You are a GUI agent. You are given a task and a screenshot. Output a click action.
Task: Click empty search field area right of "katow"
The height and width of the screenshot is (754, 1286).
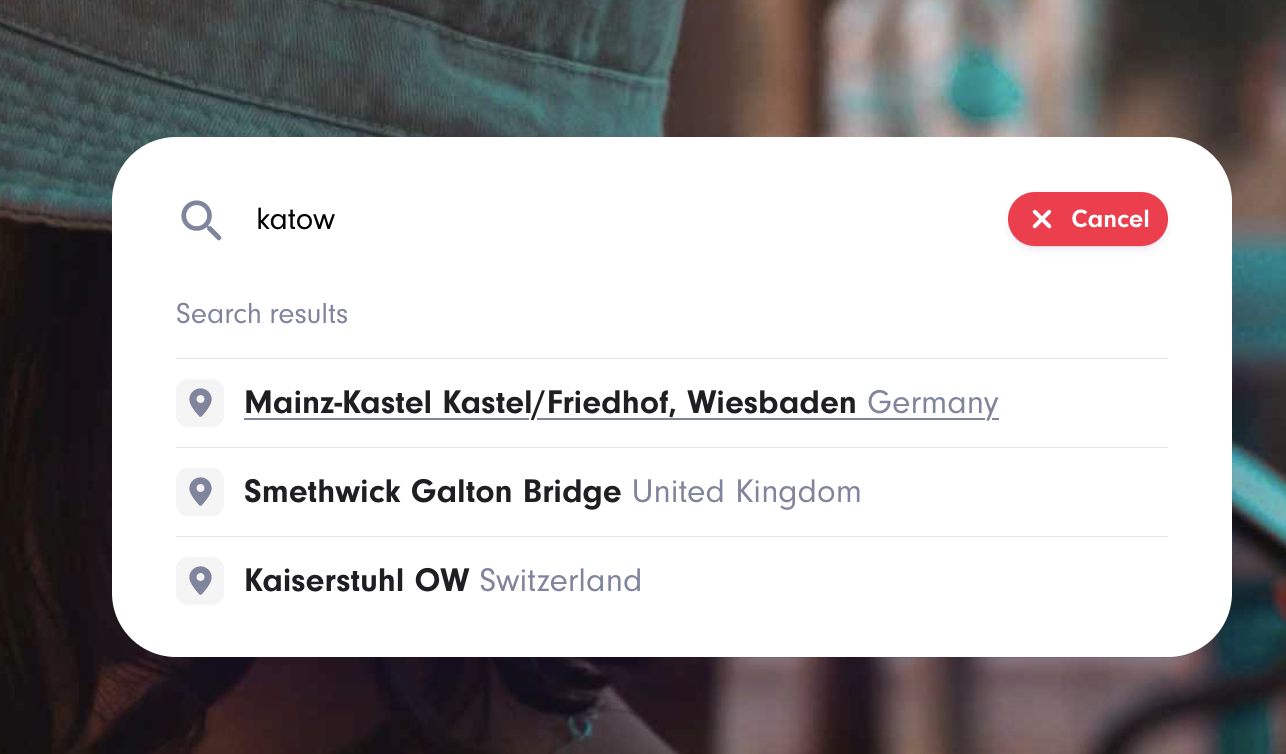pos(650,220)
